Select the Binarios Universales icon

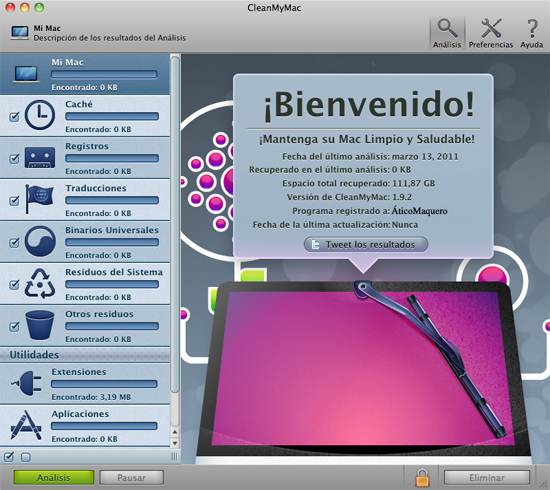tap(40, 241)
